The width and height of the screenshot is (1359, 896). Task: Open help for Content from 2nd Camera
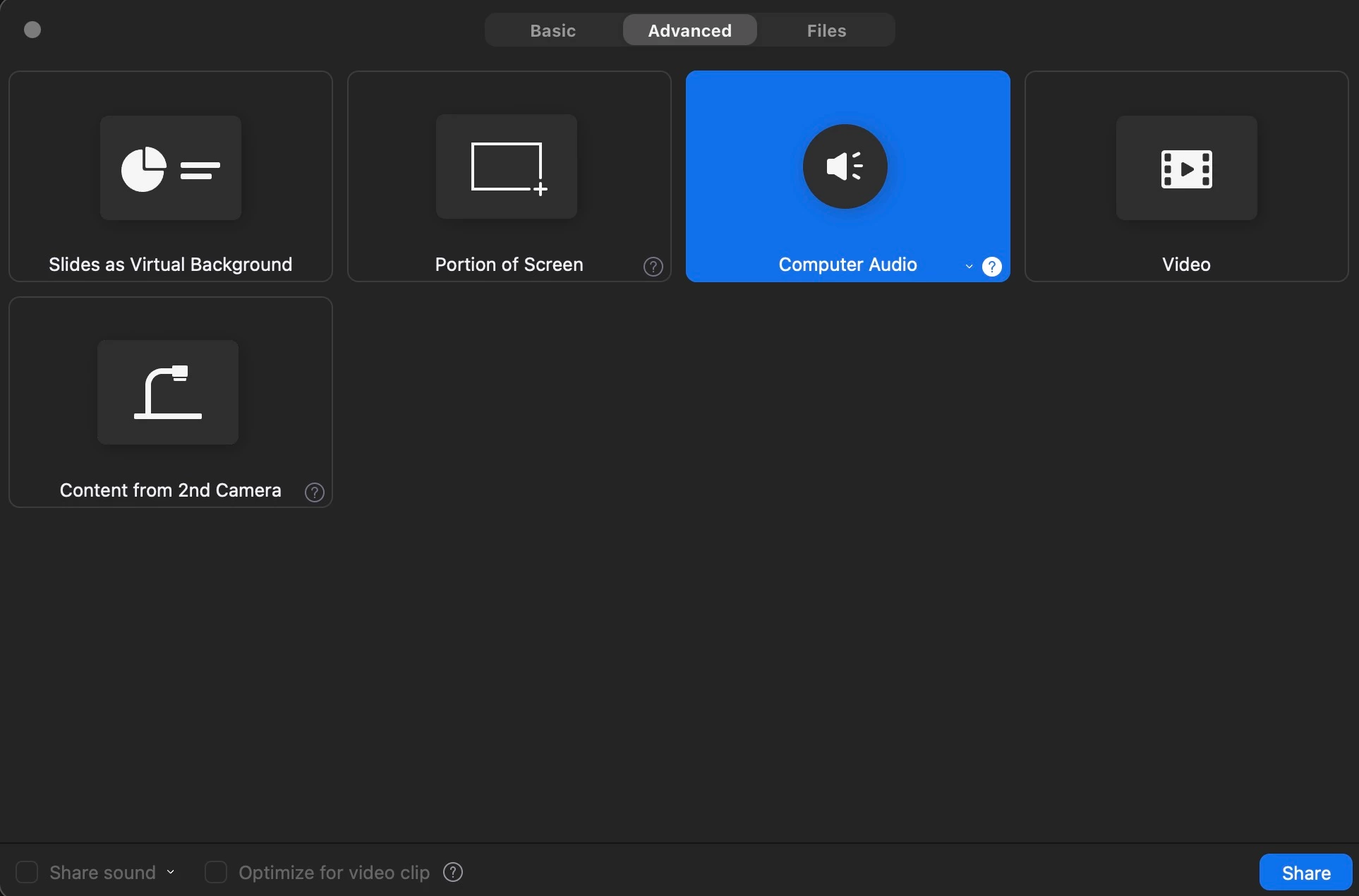pyautogui.click(x=315, y=492)
